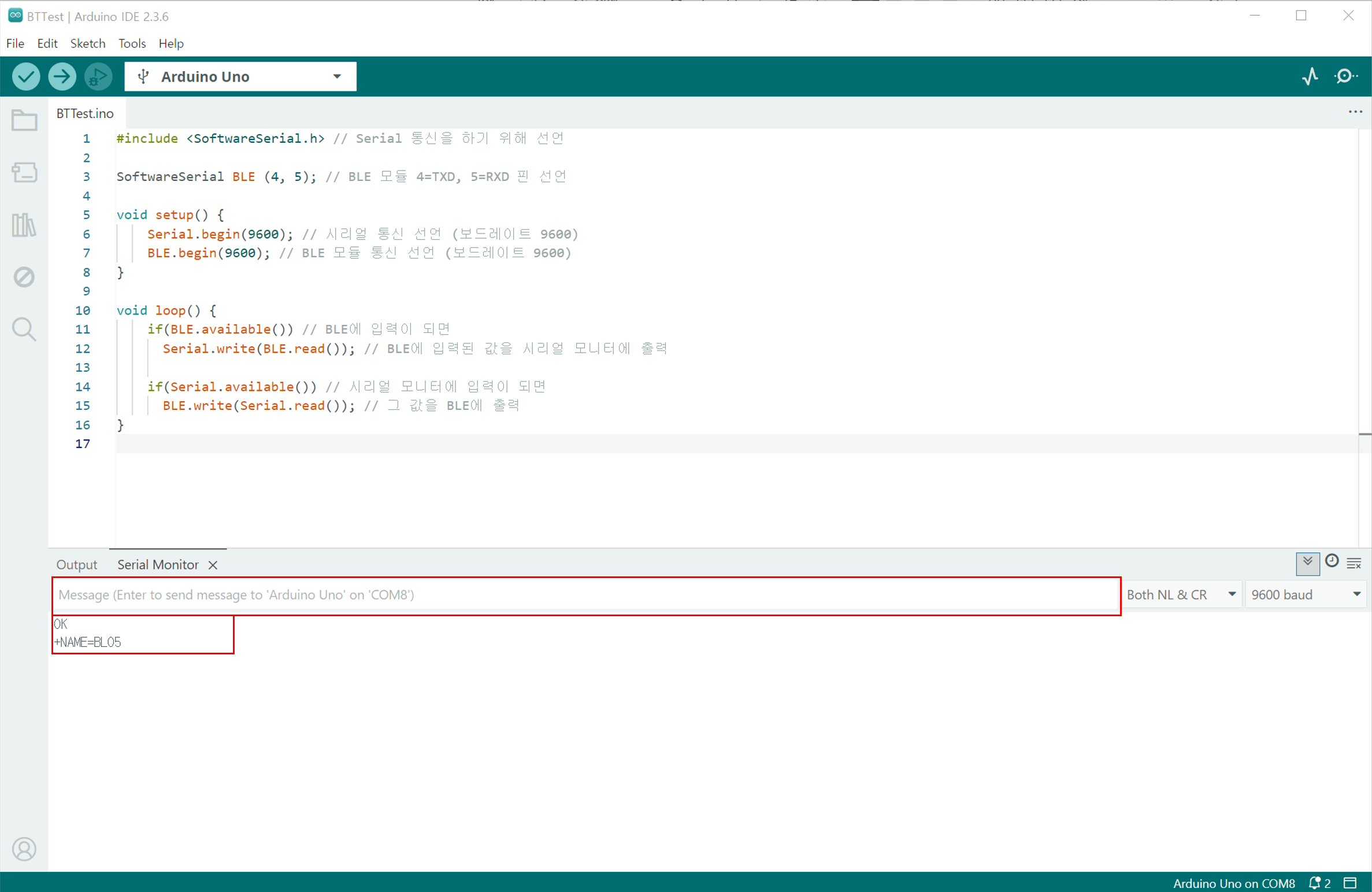Image resolution: width=1372 pixels, height=892 pixels.
Task: Click the Upload arrow button
Action: (x=62, y=76)
